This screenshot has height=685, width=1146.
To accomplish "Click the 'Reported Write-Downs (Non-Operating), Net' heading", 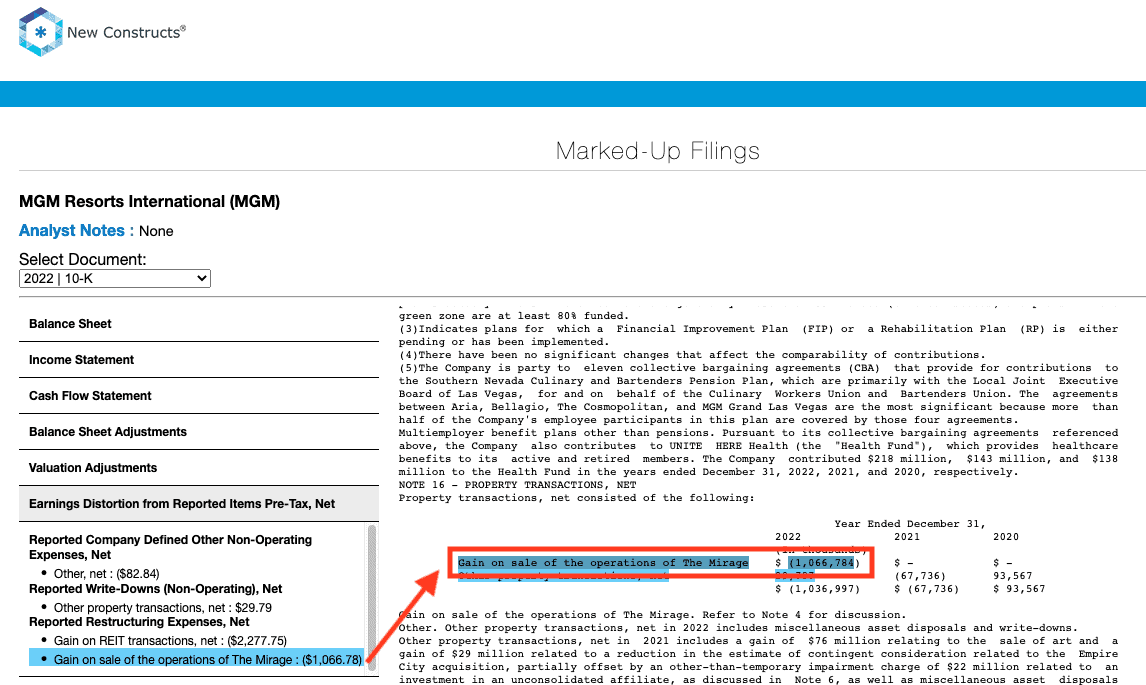I will click(156, 589).
